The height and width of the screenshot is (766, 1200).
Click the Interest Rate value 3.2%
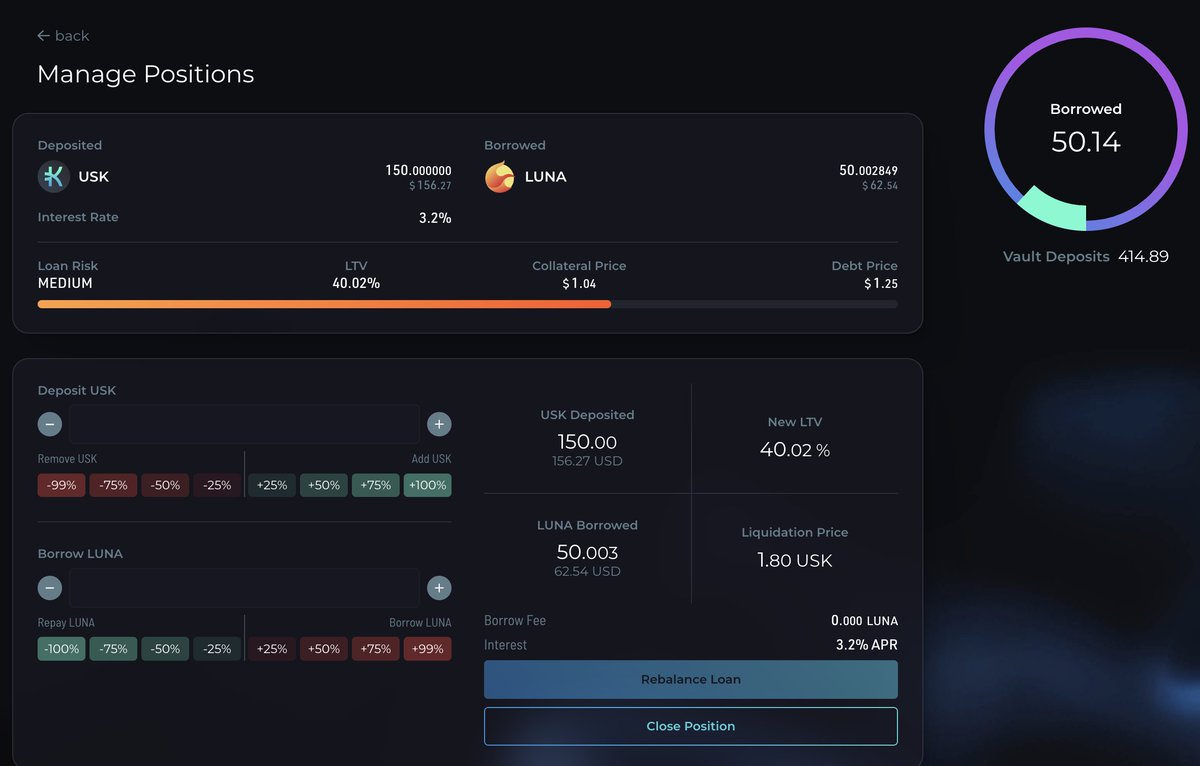click(435, 217)
